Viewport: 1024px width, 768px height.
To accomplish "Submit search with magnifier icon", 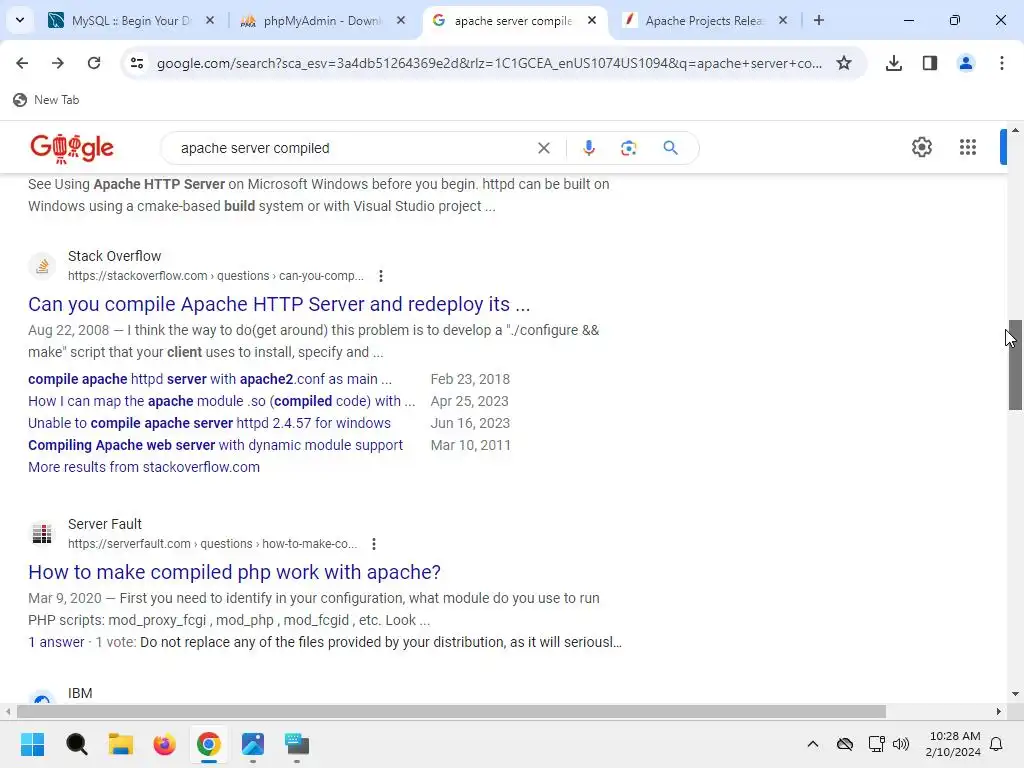I will coord(670,148).
